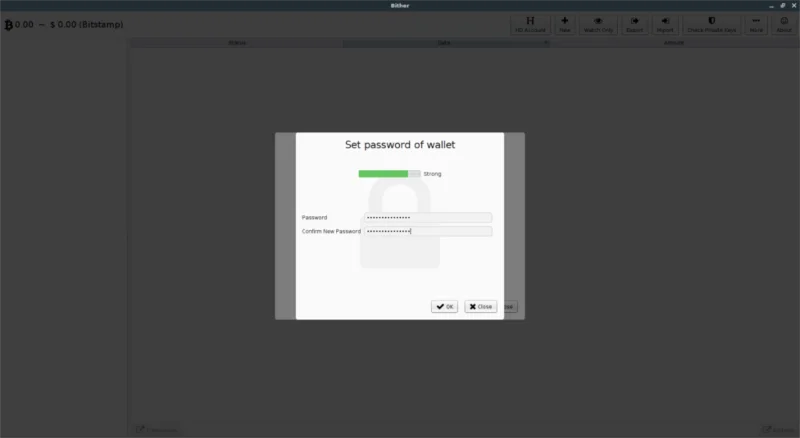
Task: Open Check Private Keys shield button
Action: (712, 25)
